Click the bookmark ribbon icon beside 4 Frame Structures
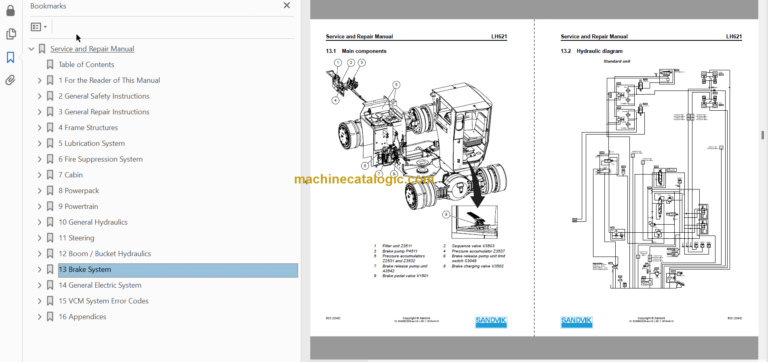The image size is (768, 362). click(50, 127)
